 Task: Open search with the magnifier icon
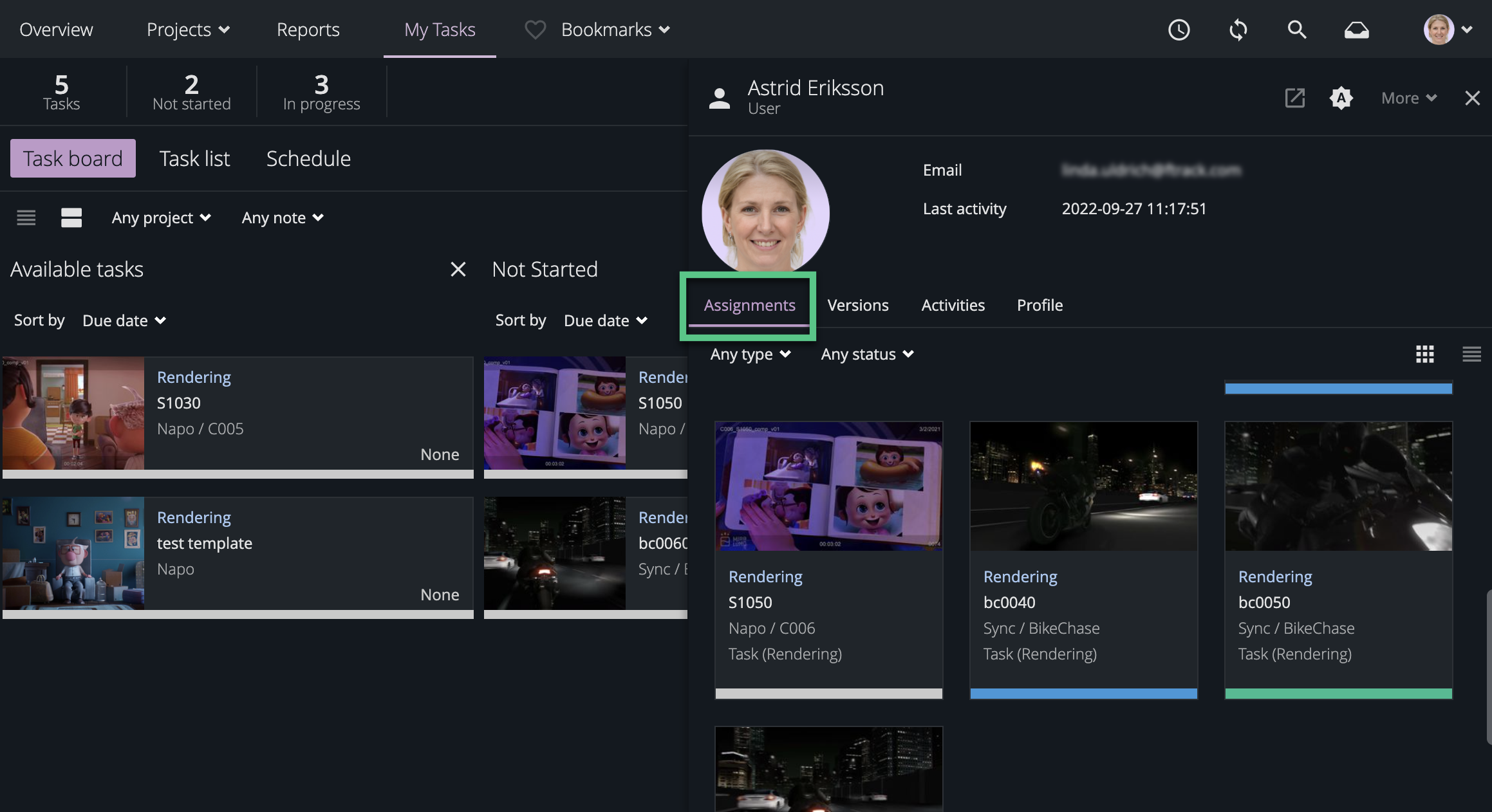point(1296,30)
